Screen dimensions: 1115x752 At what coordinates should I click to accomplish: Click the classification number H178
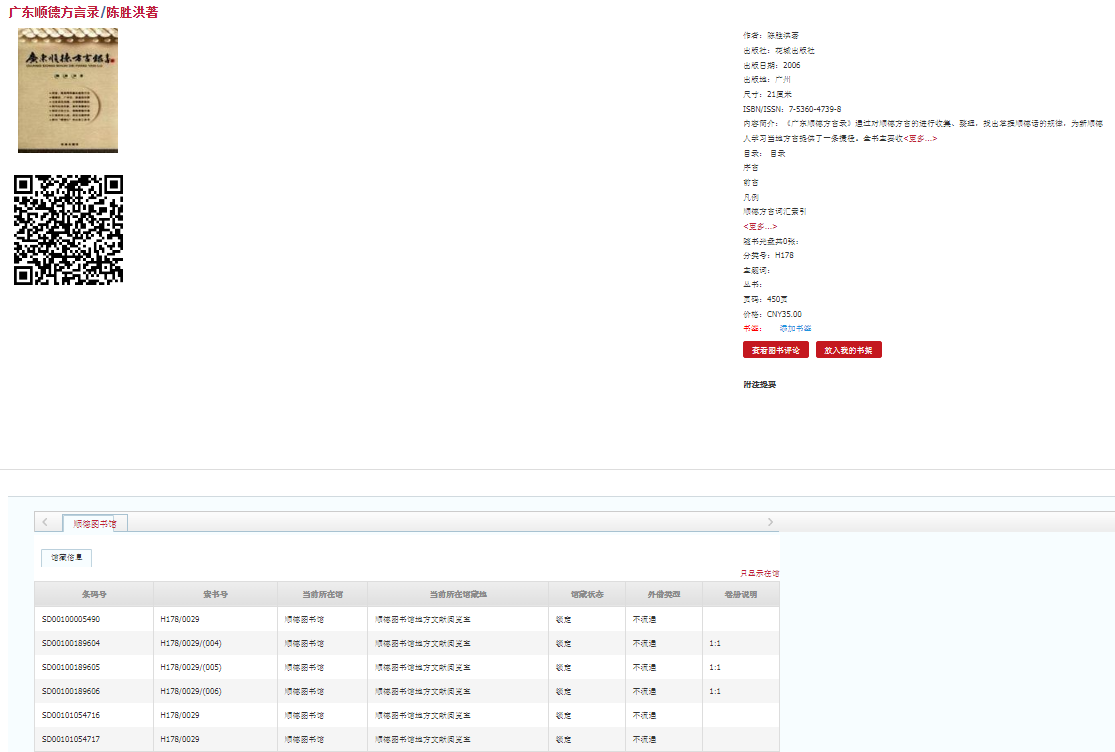point(784,255)
